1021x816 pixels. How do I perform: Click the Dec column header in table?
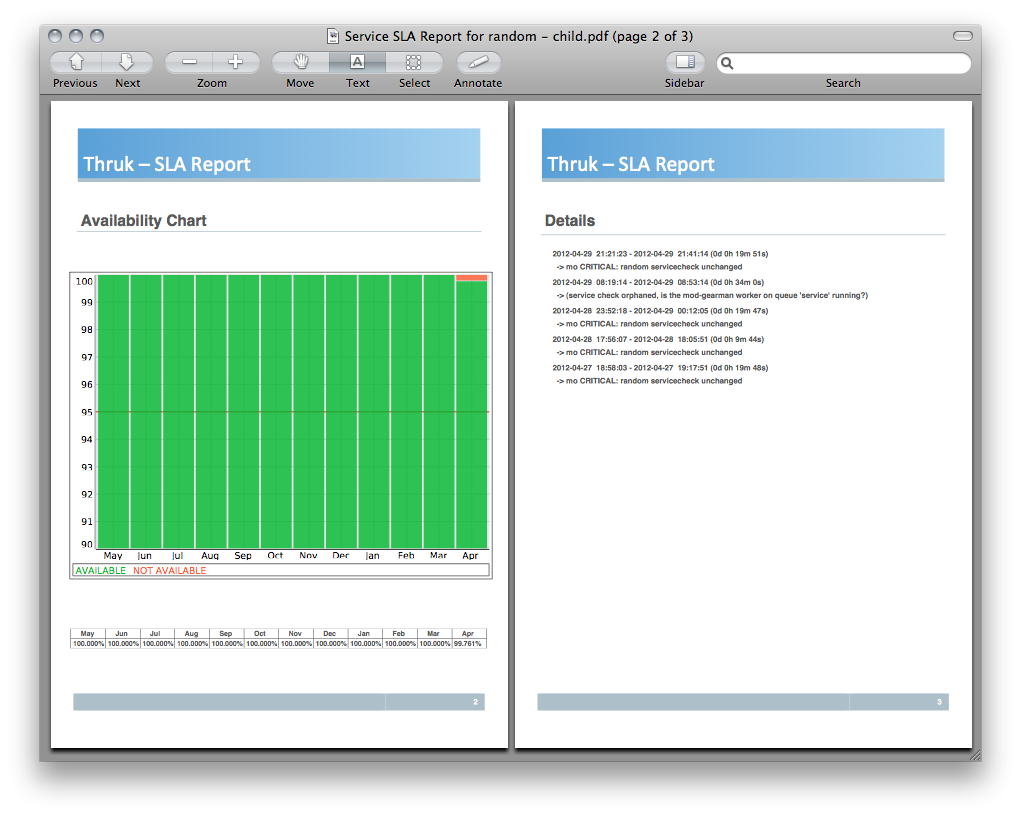(x=329, y=634)
